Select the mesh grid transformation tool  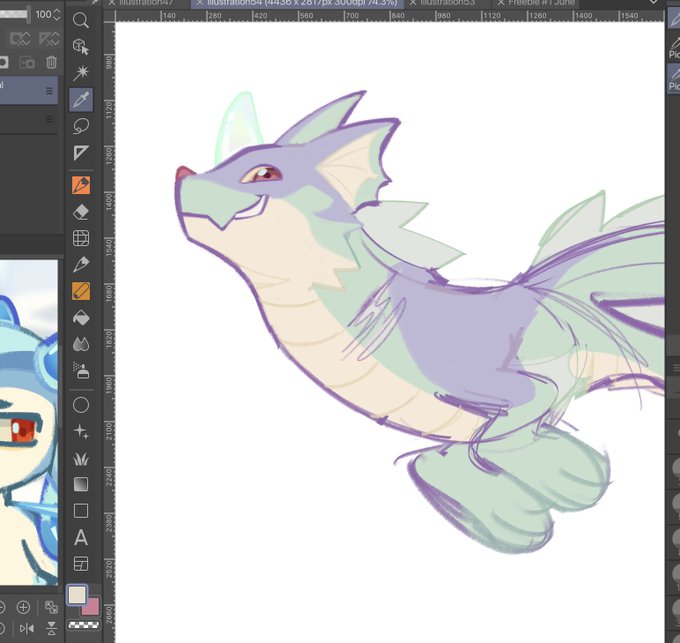point(81,238)
